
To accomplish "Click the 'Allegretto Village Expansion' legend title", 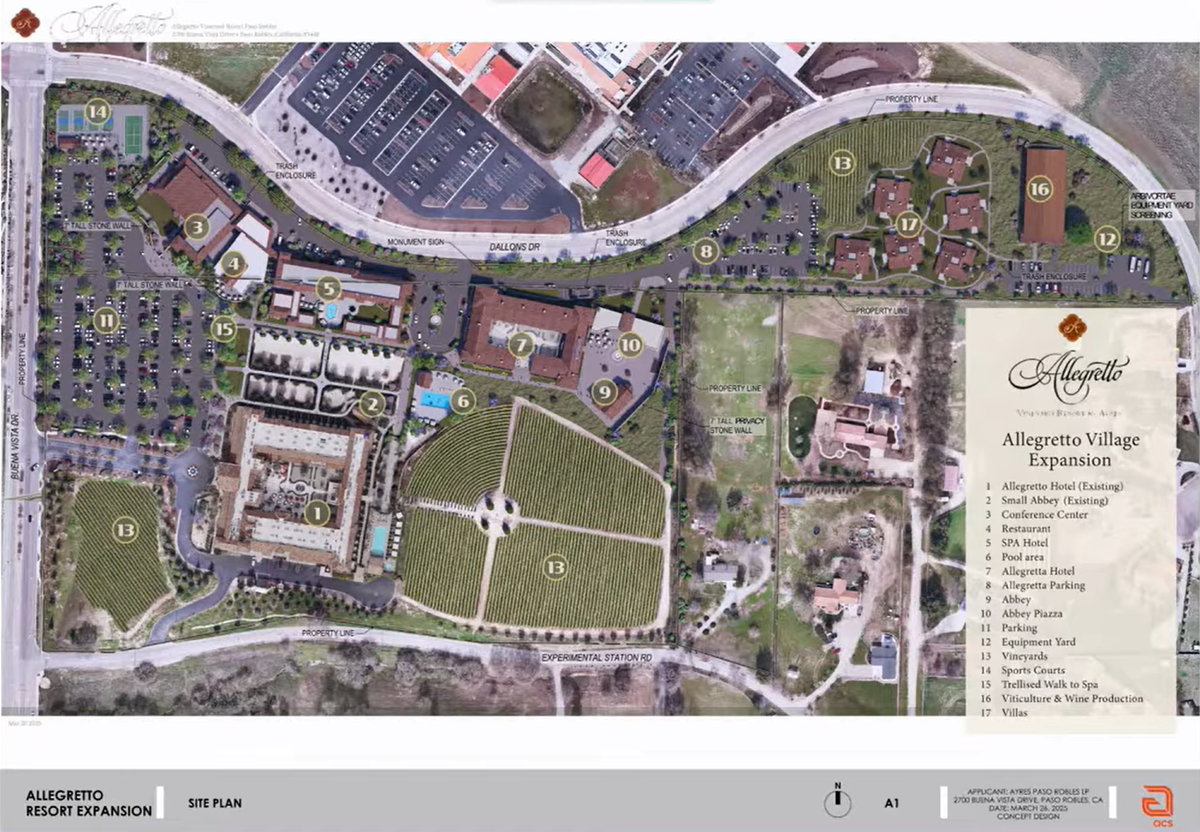I will (1070, 450).
